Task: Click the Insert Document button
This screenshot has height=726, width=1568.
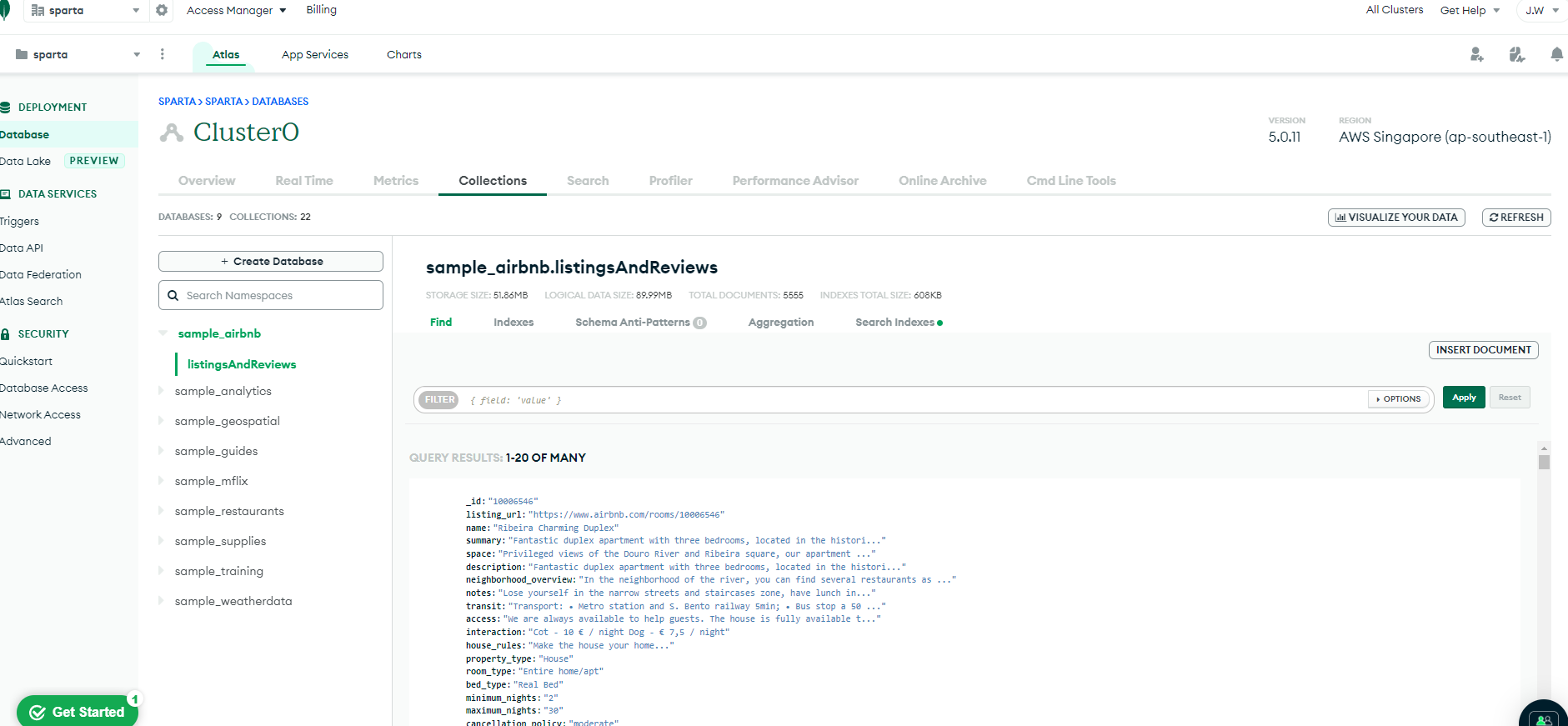Action: pyautogui.click(x=1484, y=350)
